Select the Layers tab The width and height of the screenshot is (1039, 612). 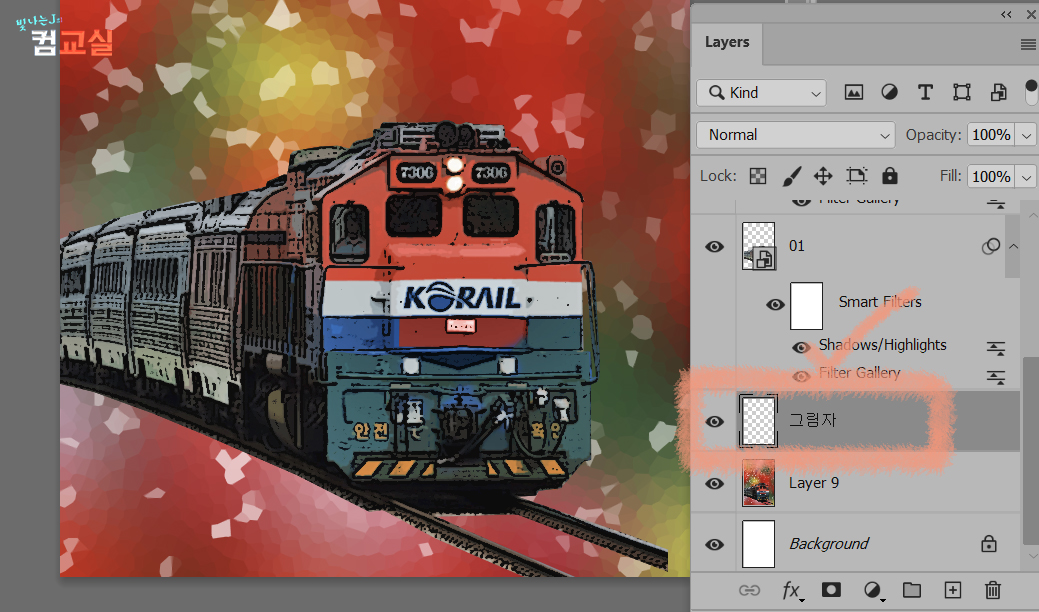[727, 42]
